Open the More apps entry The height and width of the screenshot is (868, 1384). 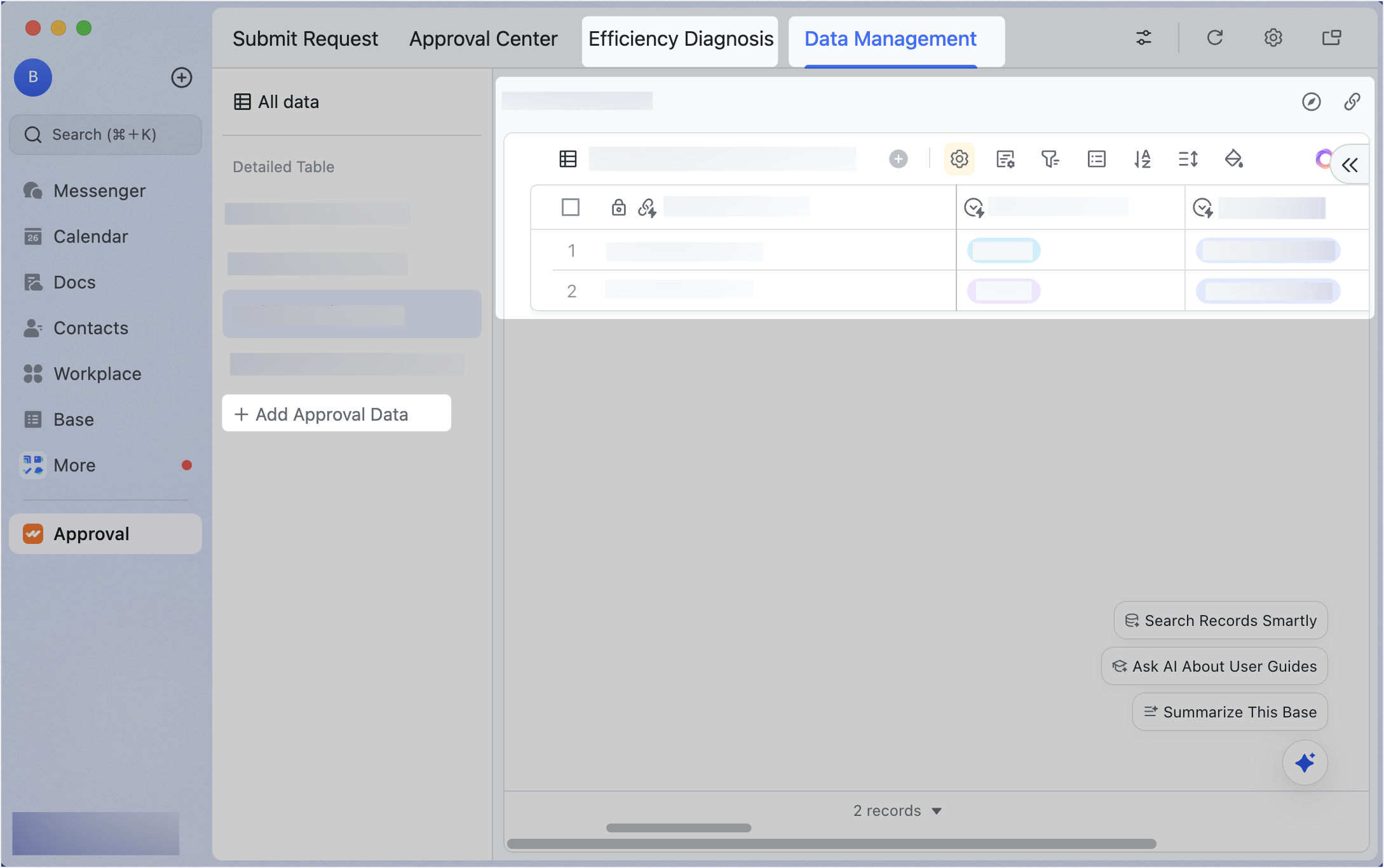tap(105, 465)
